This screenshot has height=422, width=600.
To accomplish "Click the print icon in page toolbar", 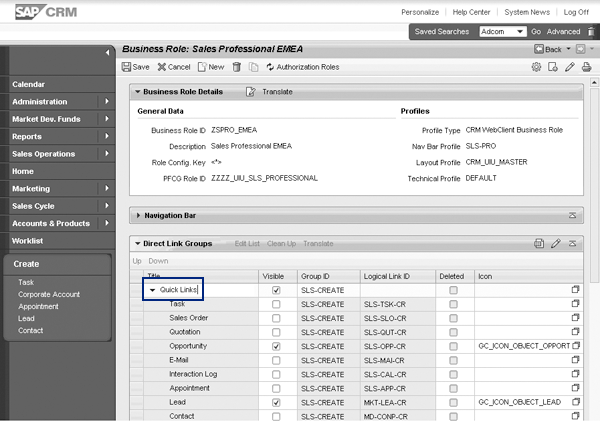I will point(586,67).
